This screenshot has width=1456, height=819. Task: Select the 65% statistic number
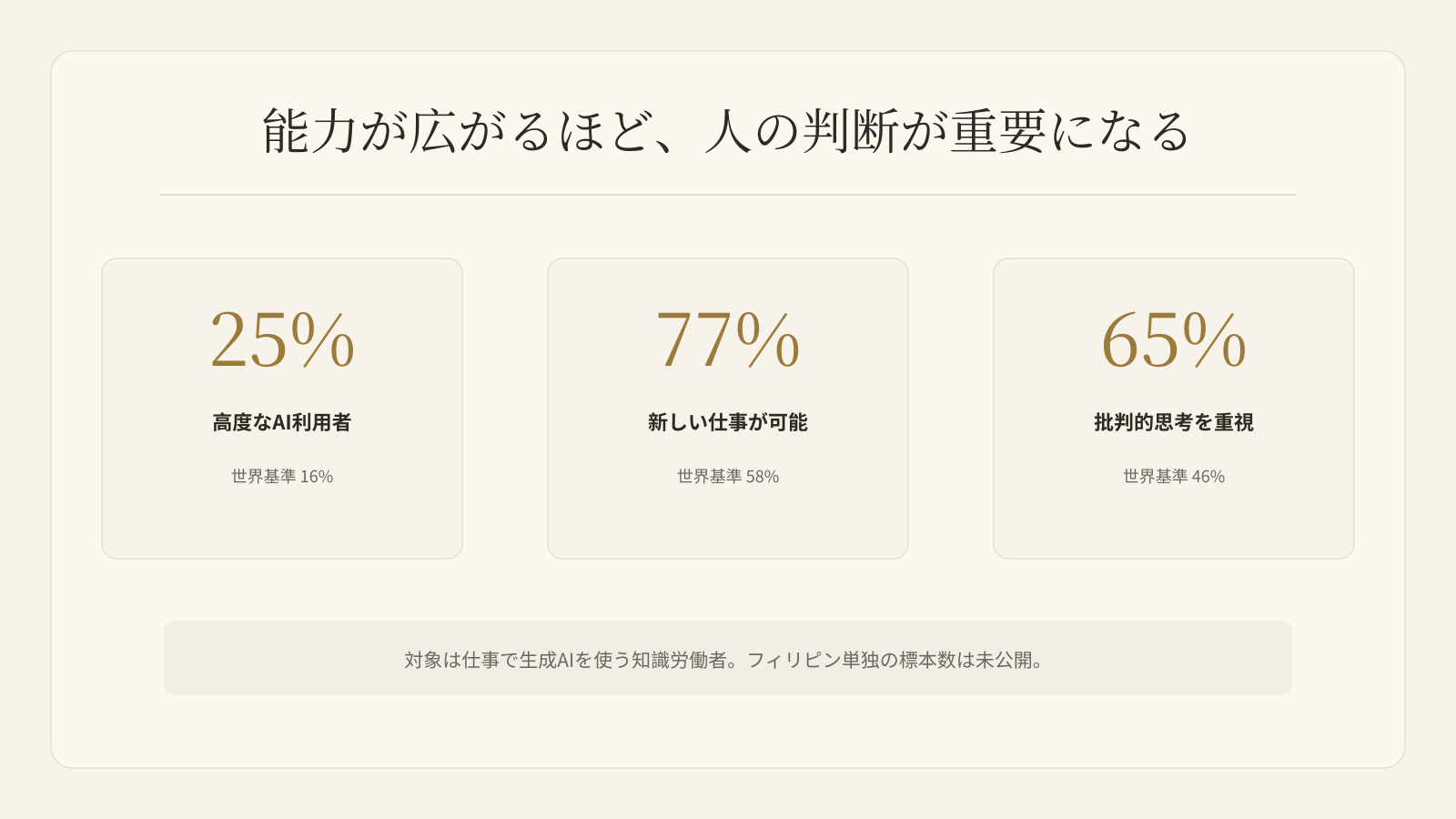(x=1174, y=339)
